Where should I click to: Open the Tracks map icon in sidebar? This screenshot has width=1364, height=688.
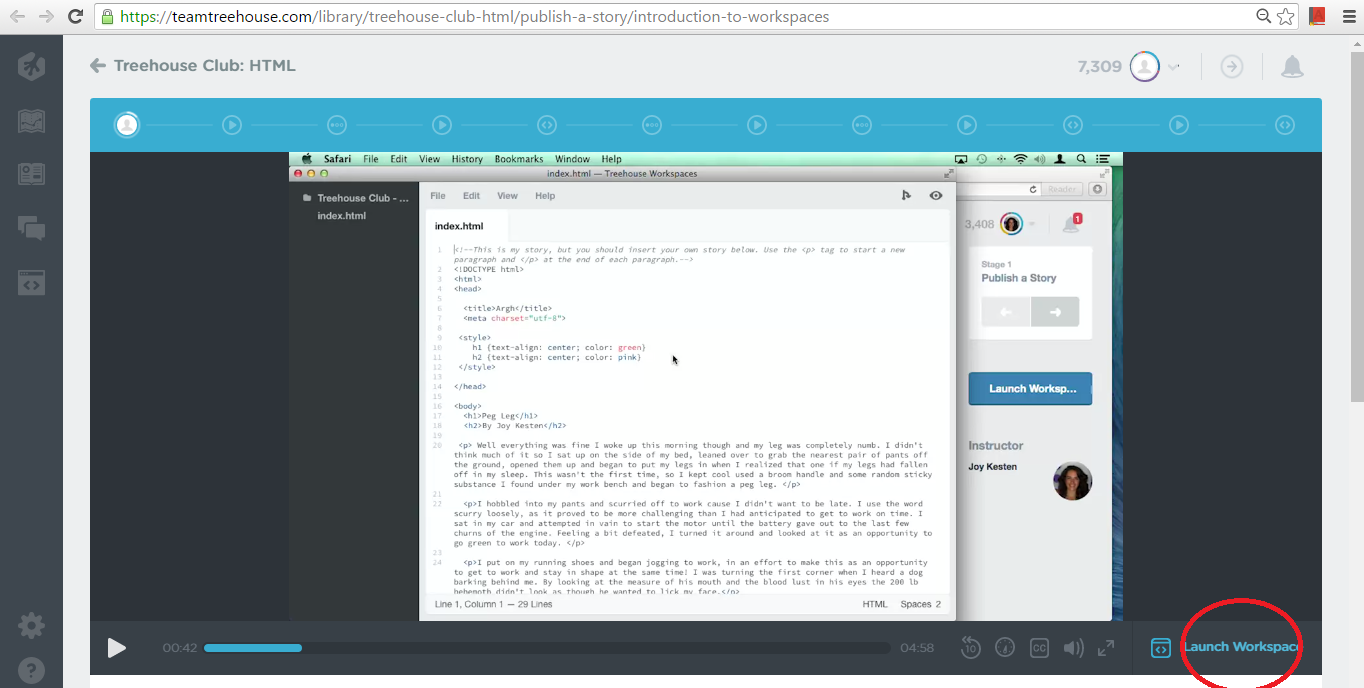(31, 121)
